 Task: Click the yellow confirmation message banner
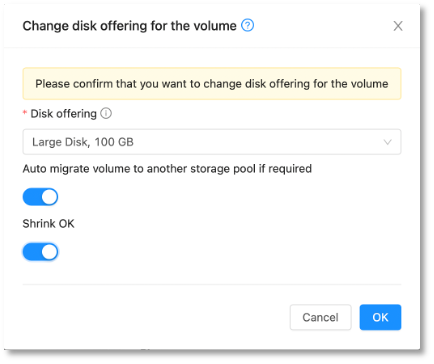pyautogui.click(x=212, y=84)
